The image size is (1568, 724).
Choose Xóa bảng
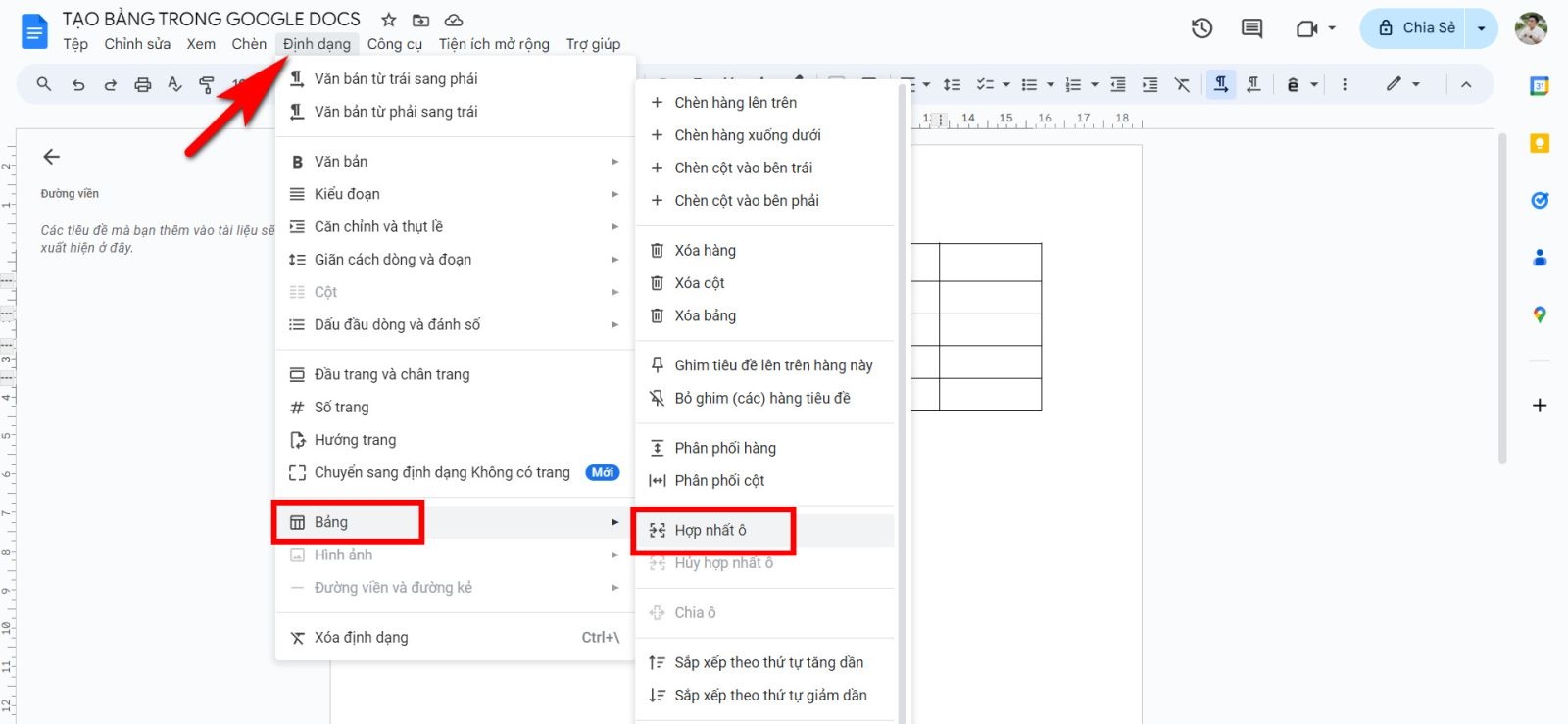(x=764, y=315)
